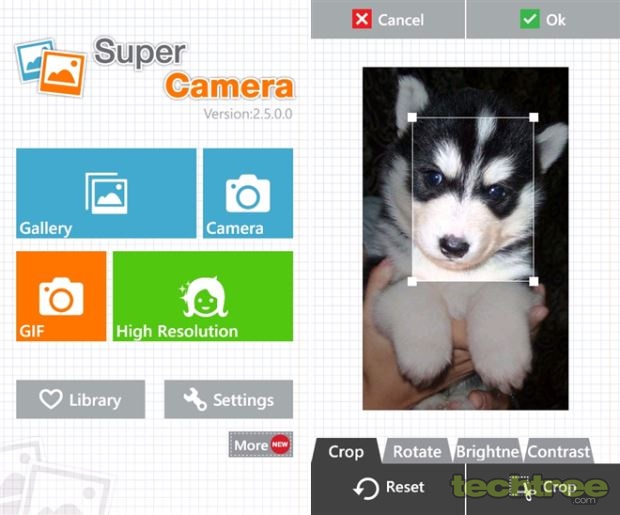
Task: Switch to the Brightness tab
Action: 487,451
